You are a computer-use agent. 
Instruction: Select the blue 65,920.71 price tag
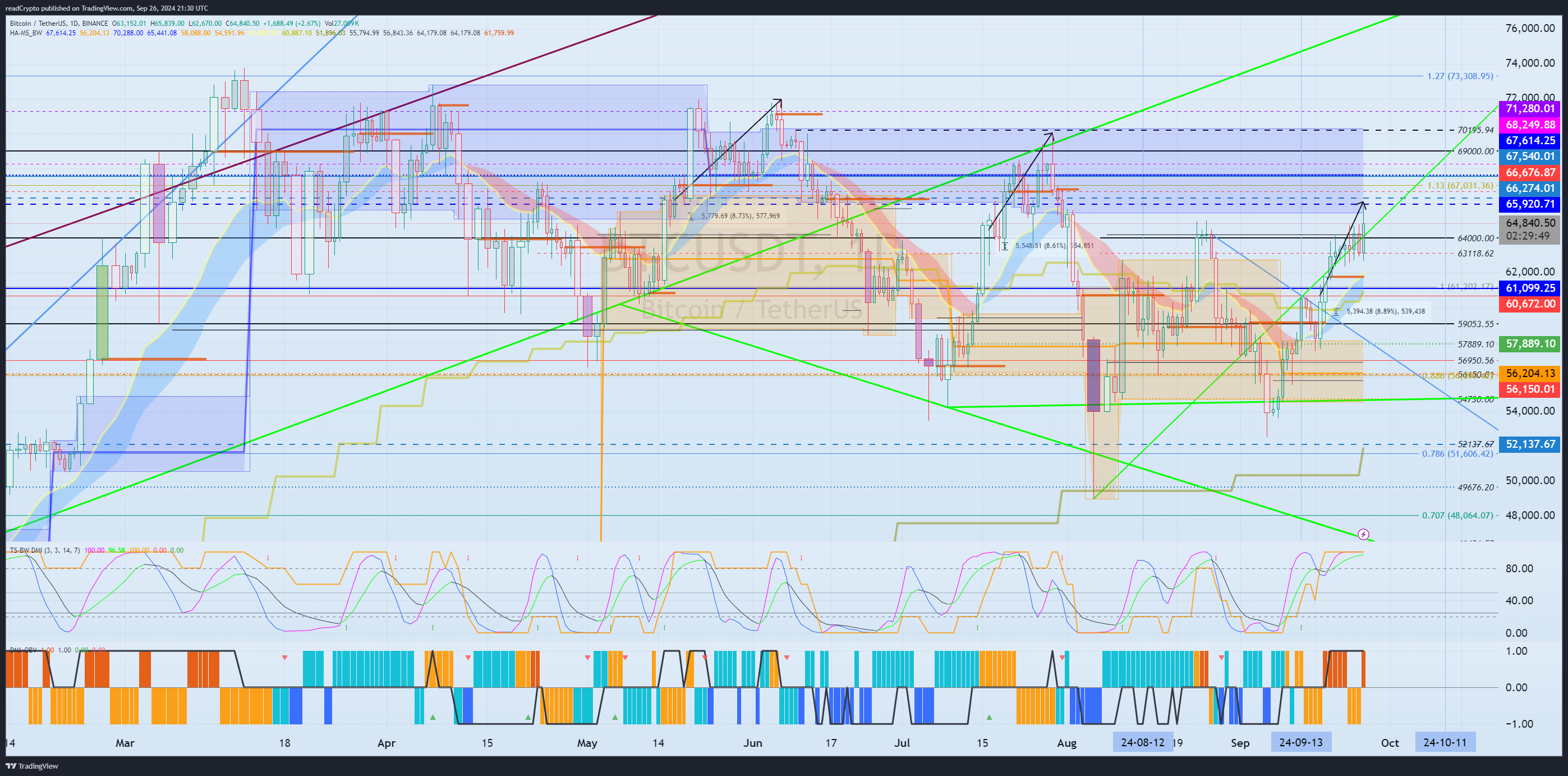pyautogui.click(x=1530, y=204)
